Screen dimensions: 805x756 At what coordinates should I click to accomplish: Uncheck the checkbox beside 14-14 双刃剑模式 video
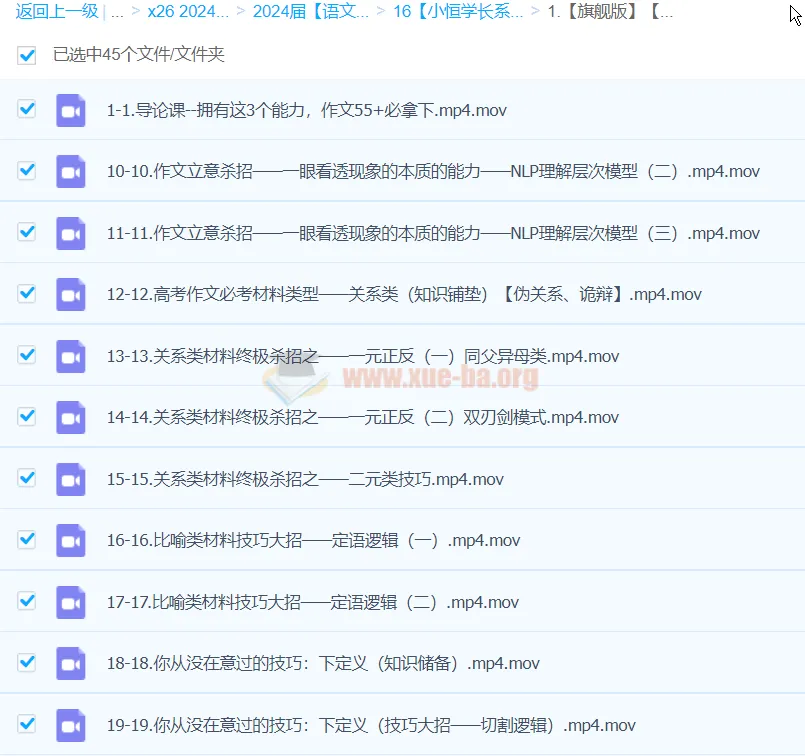[26, 416]
